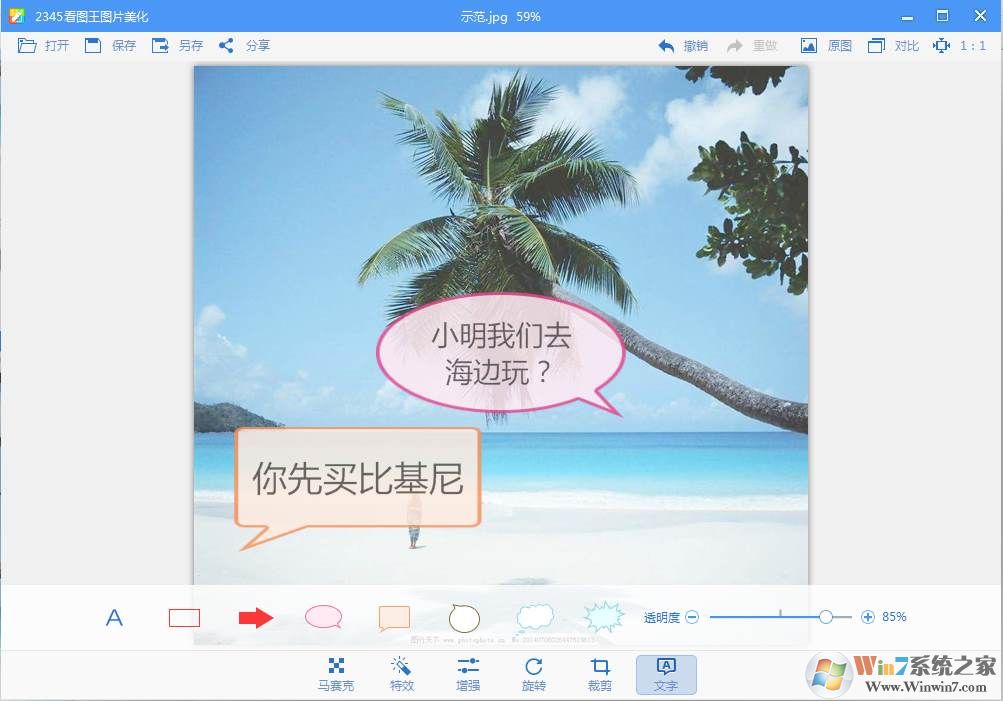Open the 马赛克 mosaic tool

click(x=336, y=675)
